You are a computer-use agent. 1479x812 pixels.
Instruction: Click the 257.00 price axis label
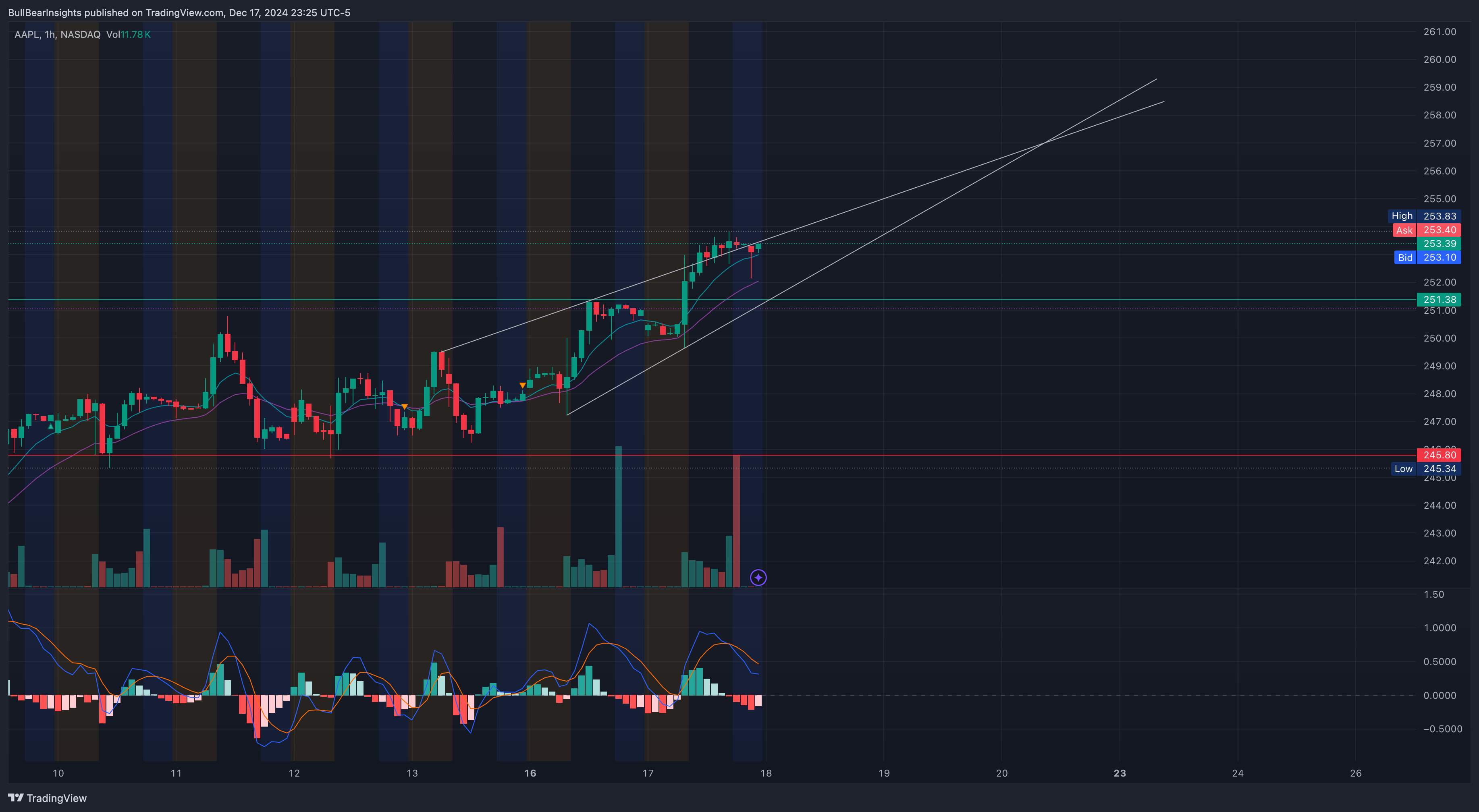coord(1440,143)
